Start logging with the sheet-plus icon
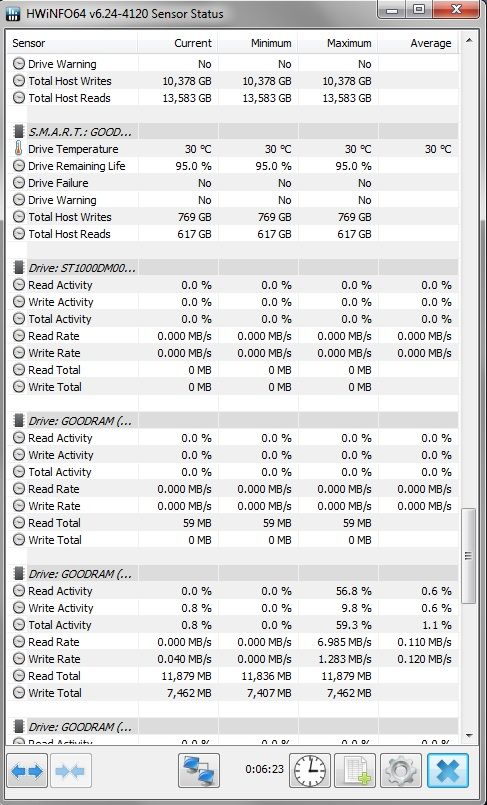The image size is (487, 805). 355,770
